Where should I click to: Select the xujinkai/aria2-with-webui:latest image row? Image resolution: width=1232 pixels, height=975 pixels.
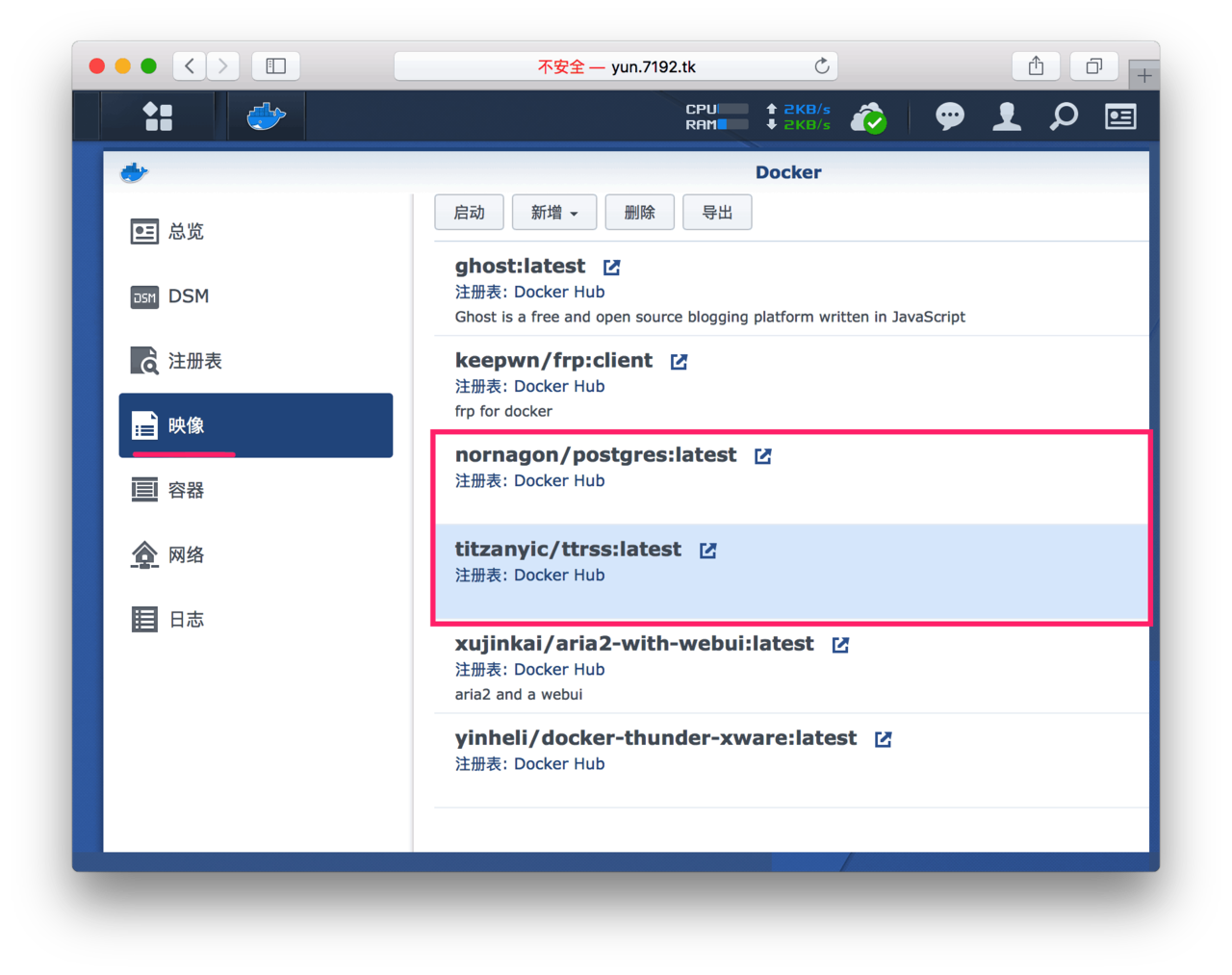click(x=791, y=666)
